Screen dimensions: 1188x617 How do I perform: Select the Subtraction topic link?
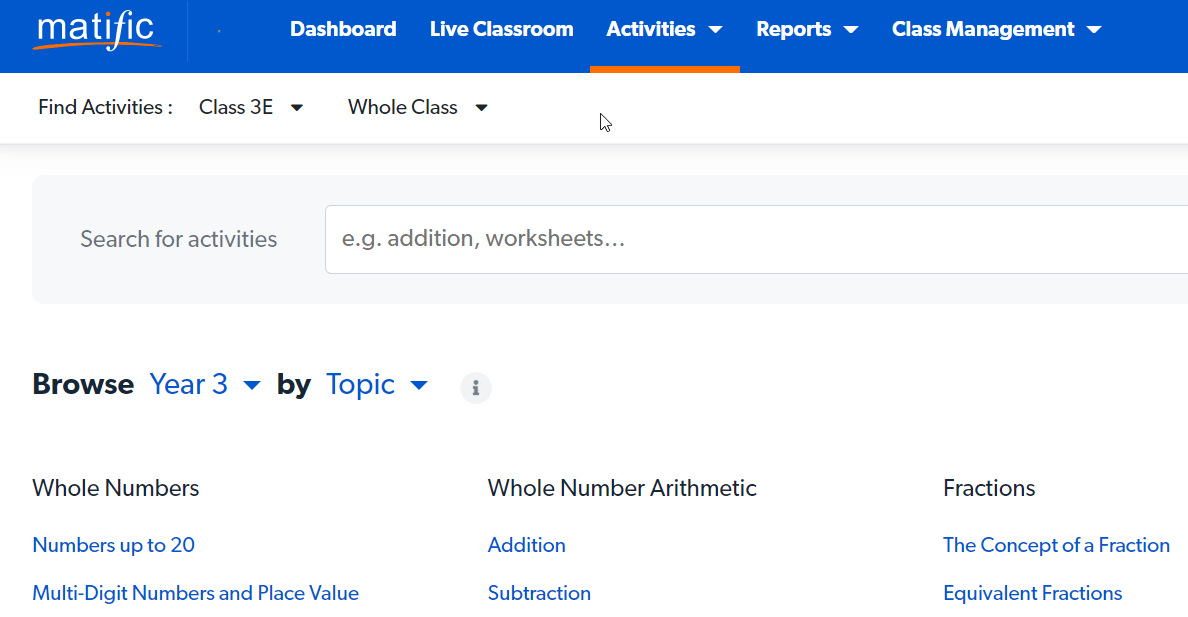pyautogui.click(x=539, y=593)
